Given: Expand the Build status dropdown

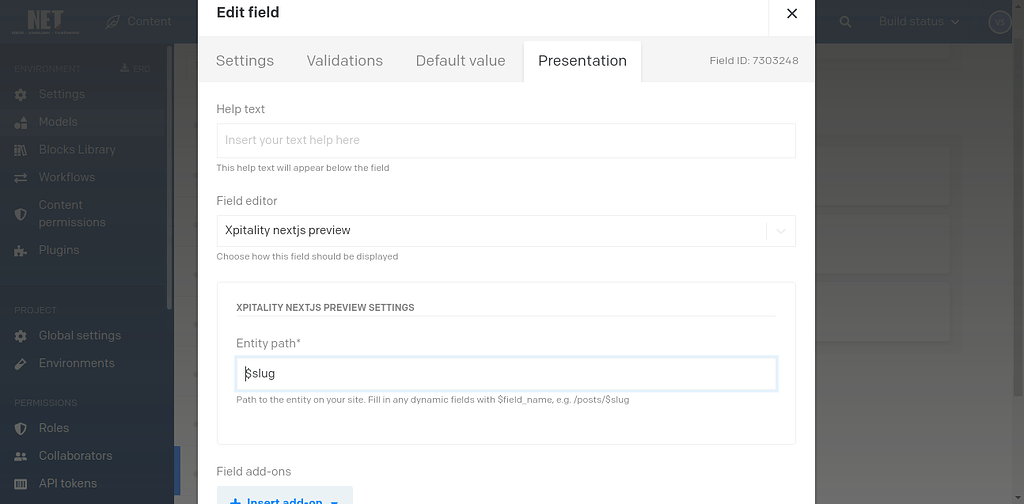Looking at the screenshot, I should click(919, 22).
